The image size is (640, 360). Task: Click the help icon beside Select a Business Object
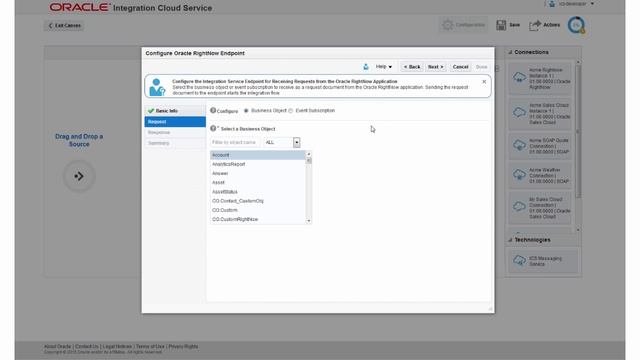click(213, 128)
